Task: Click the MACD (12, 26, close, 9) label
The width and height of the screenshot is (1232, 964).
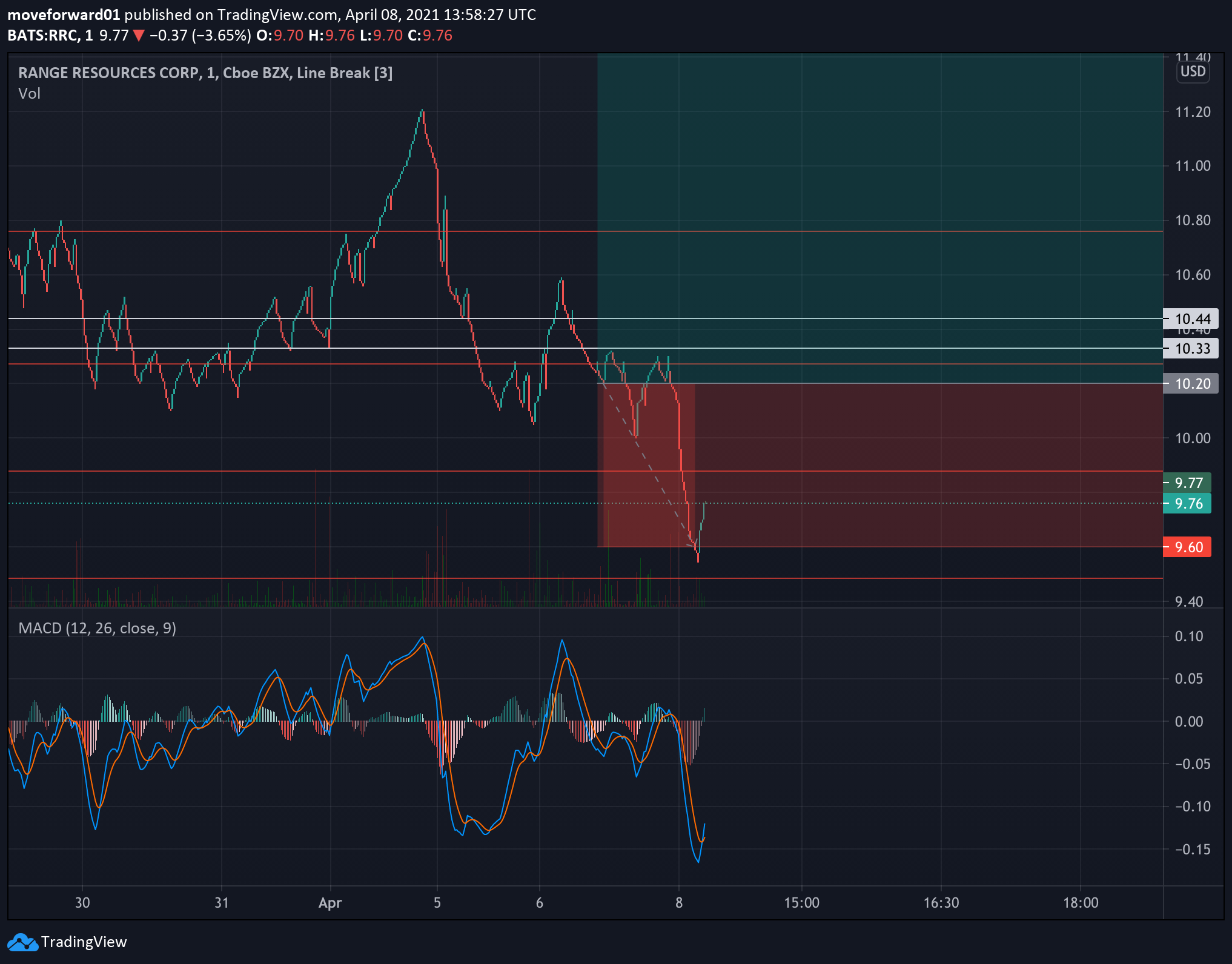Action: tap(98, 629)
